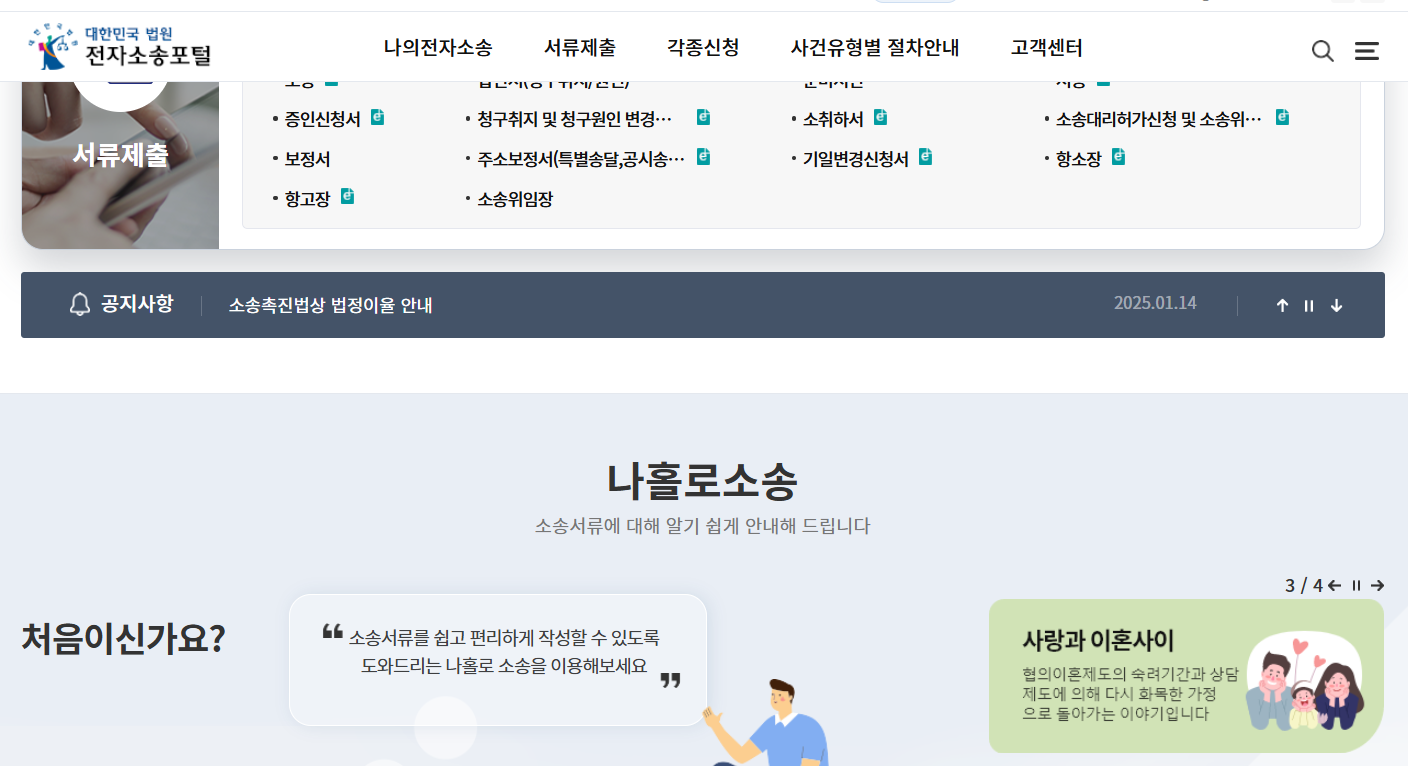Click the 사랑과 이혼사이 banner
This screenshot has height=766, width=1408.
point(1186,675)
